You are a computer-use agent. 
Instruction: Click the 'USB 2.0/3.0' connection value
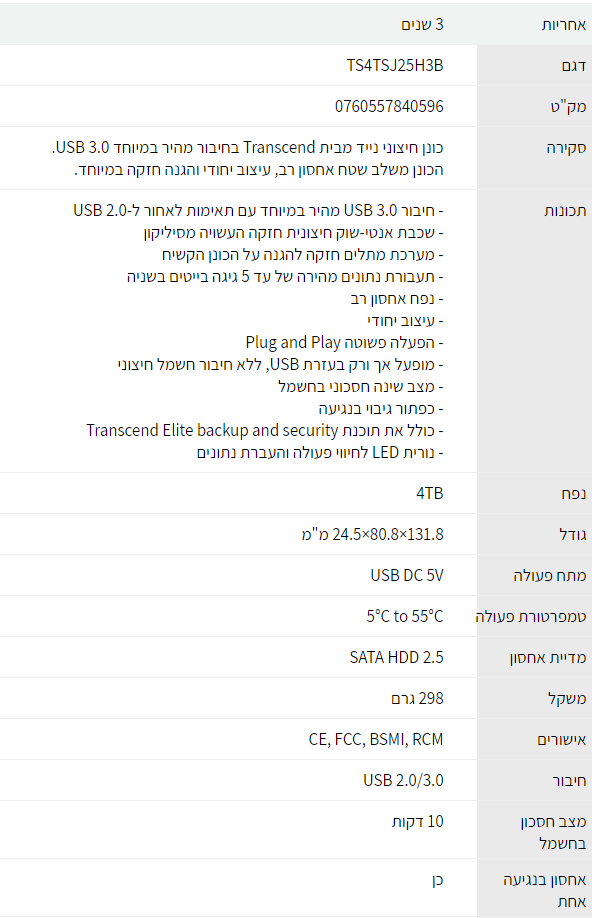[x=403, y=780]
